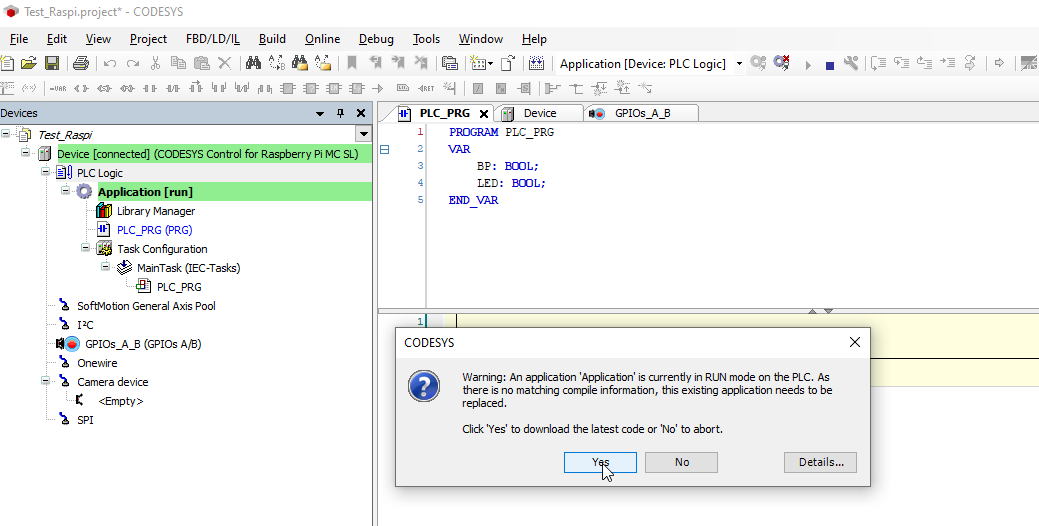The image size is (1039, 526).
Task: Click Yes to download latest code
Action: click(x=600, y=462)
